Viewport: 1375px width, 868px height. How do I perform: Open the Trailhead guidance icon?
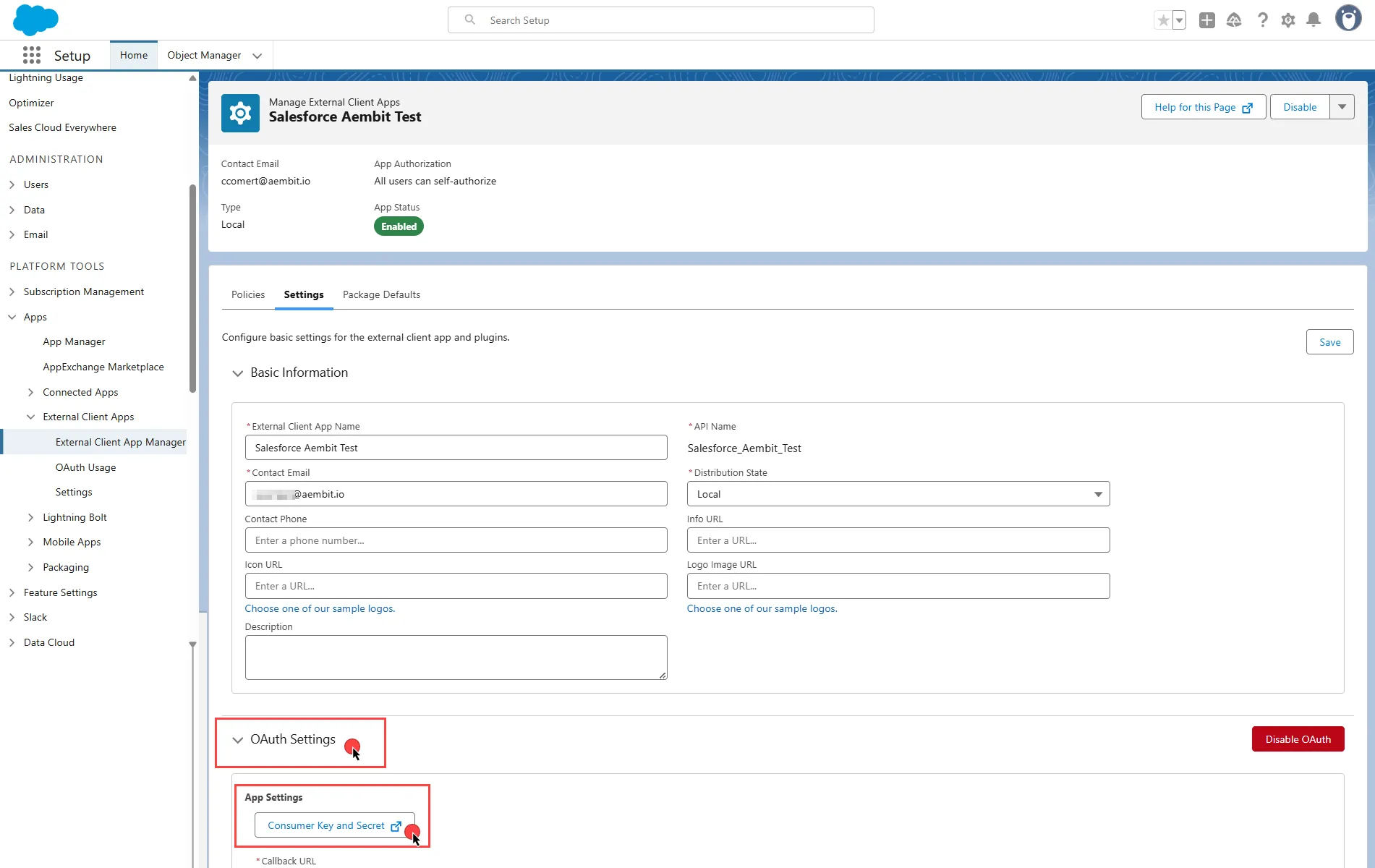[1234, 20]
